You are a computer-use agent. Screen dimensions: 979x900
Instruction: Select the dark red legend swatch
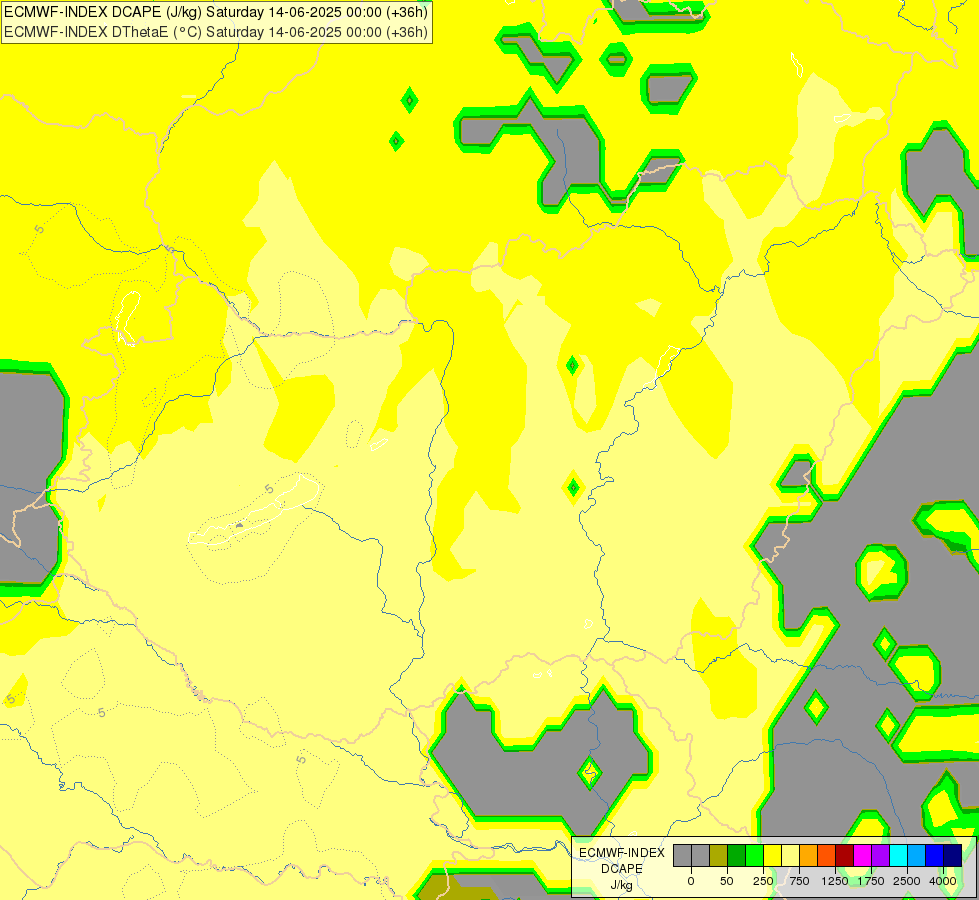point(845,856)
